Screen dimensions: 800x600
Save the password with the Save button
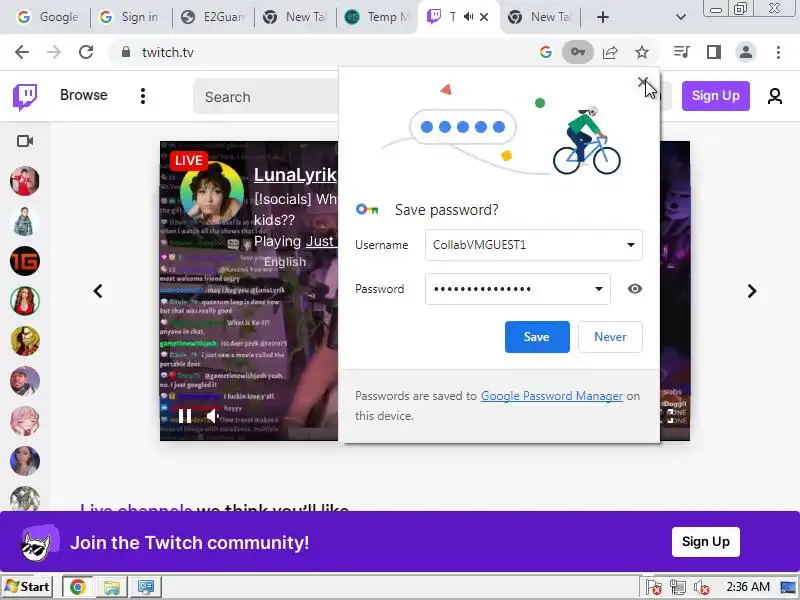tap(537, 337)
